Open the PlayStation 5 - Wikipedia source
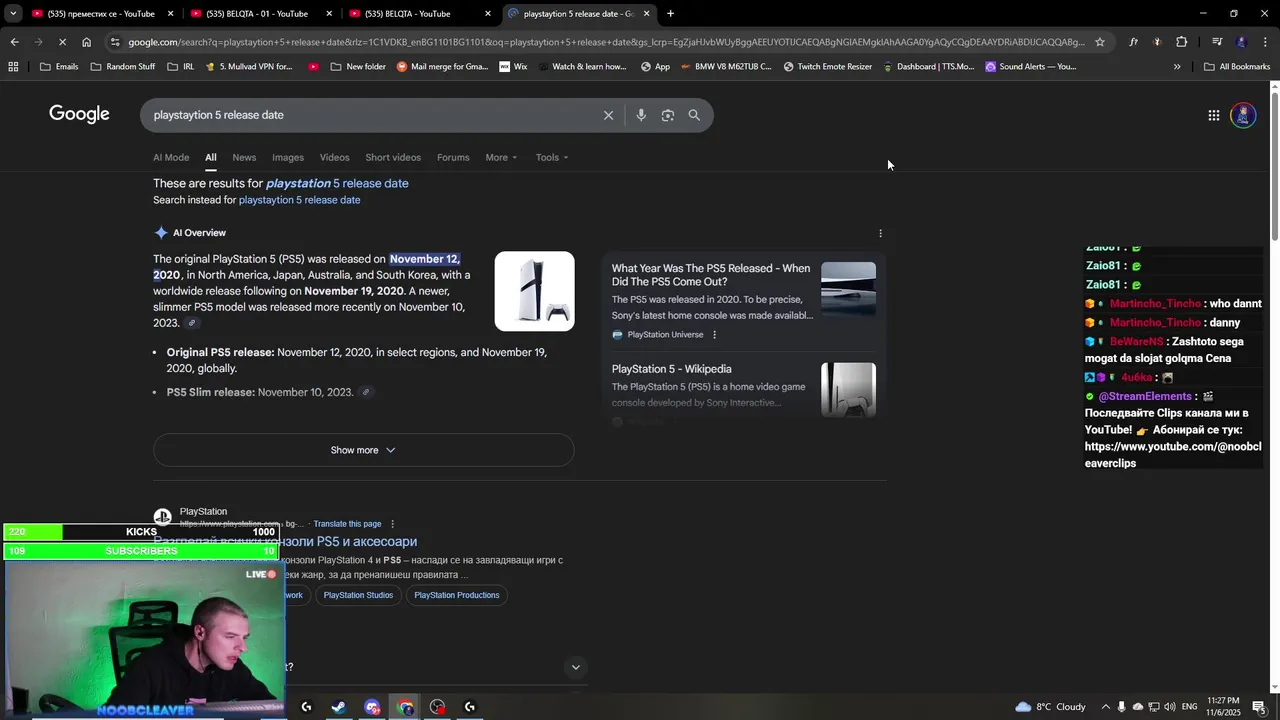The image size is (1280, 720). click(671, 369)
